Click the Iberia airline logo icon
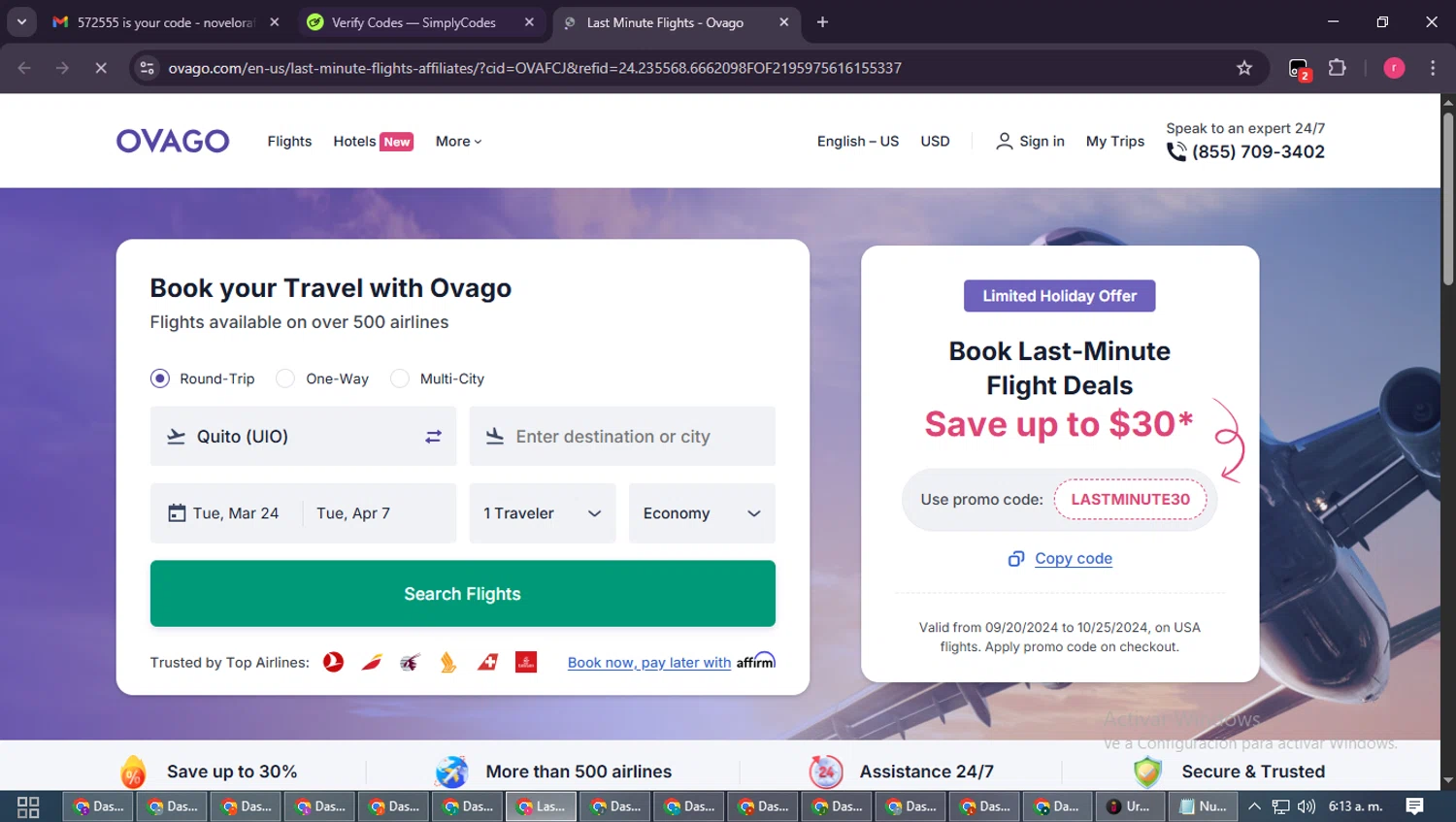Screen dimensions: 1456x822 click(372, 662)
